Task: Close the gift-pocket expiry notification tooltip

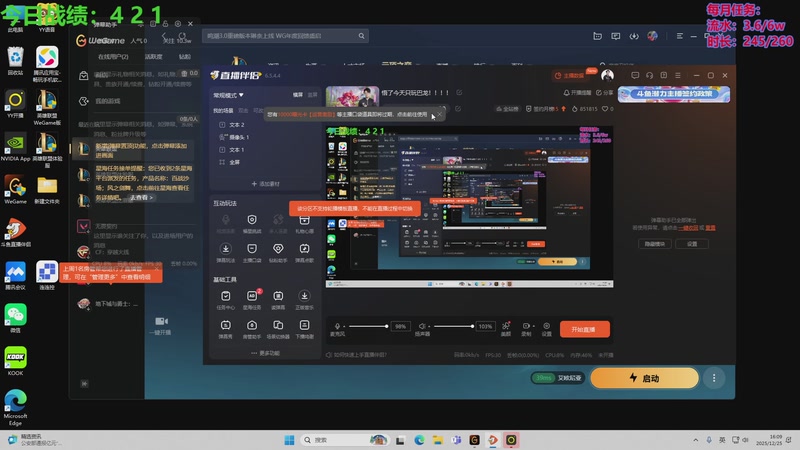Action: (x=440, y=114)
